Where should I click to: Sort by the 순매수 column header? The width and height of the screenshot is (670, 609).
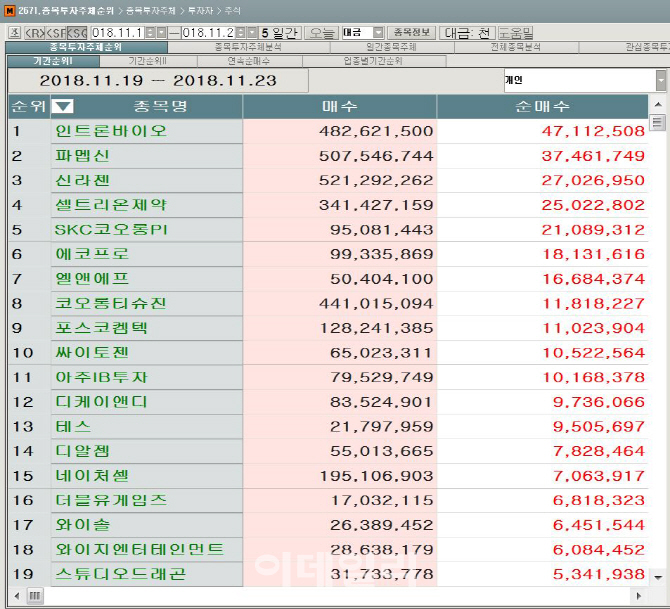(x=542, y=106)
